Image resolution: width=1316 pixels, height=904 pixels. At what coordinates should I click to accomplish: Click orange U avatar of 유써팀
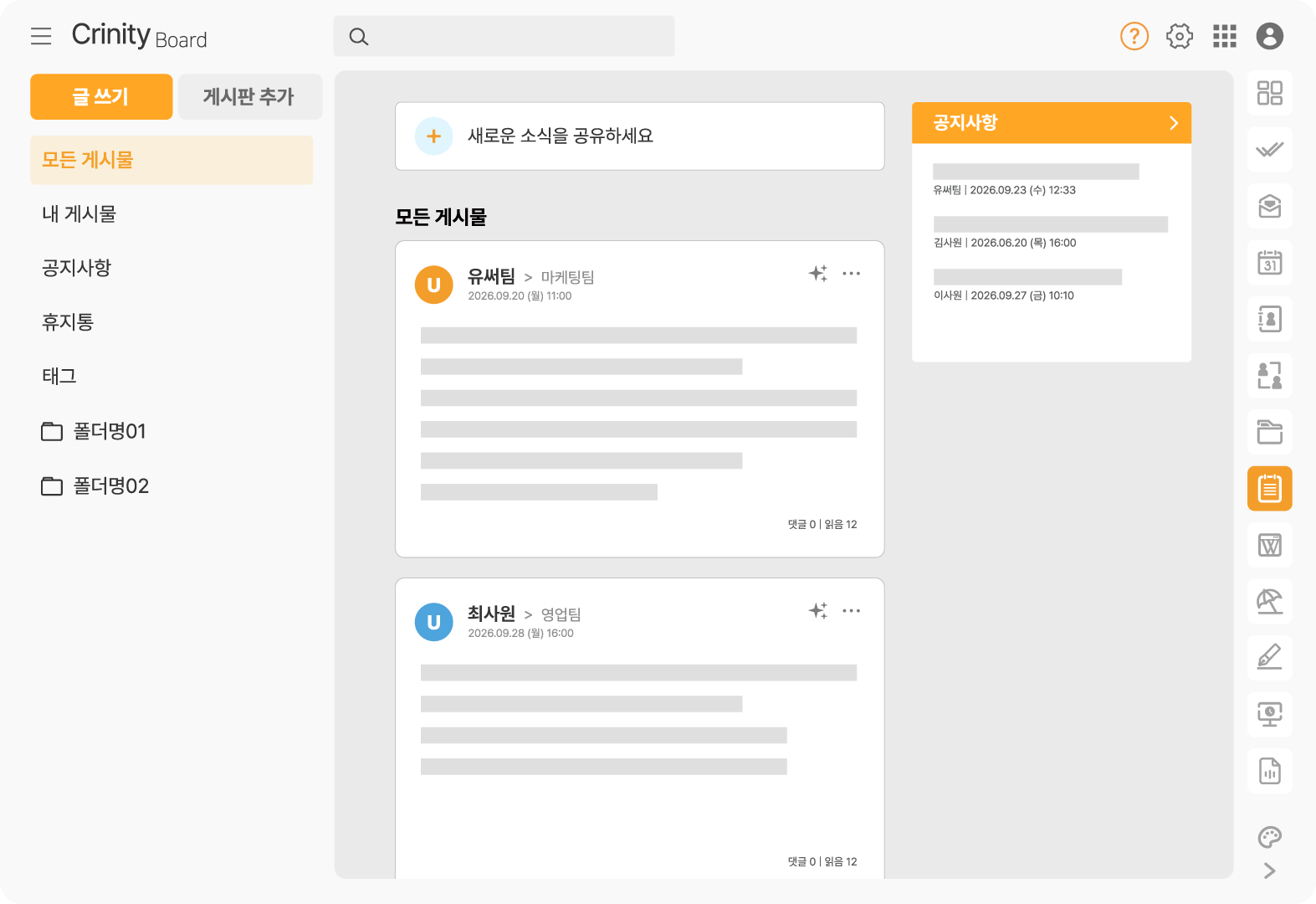[x=434, y=285]
